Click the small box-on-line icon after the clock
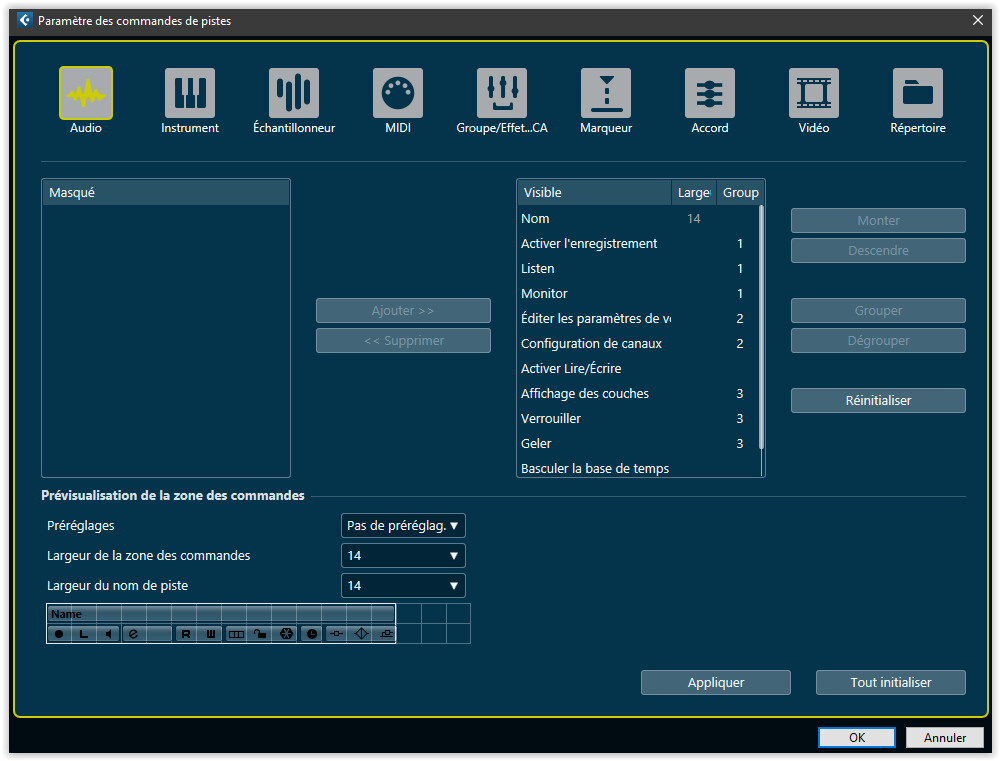Viewport: 1000px width, 761px height. coord(336,633)
